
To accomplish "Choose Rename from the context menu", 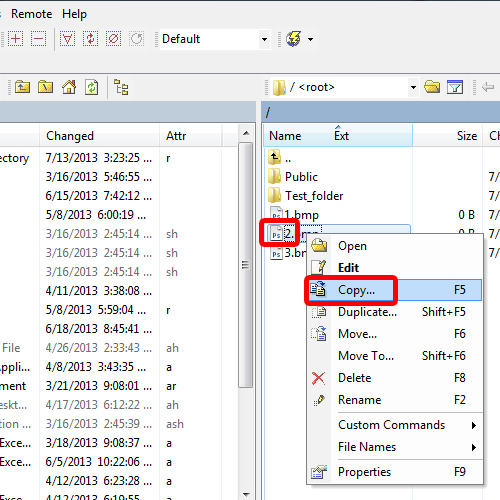I will [395, 400].
